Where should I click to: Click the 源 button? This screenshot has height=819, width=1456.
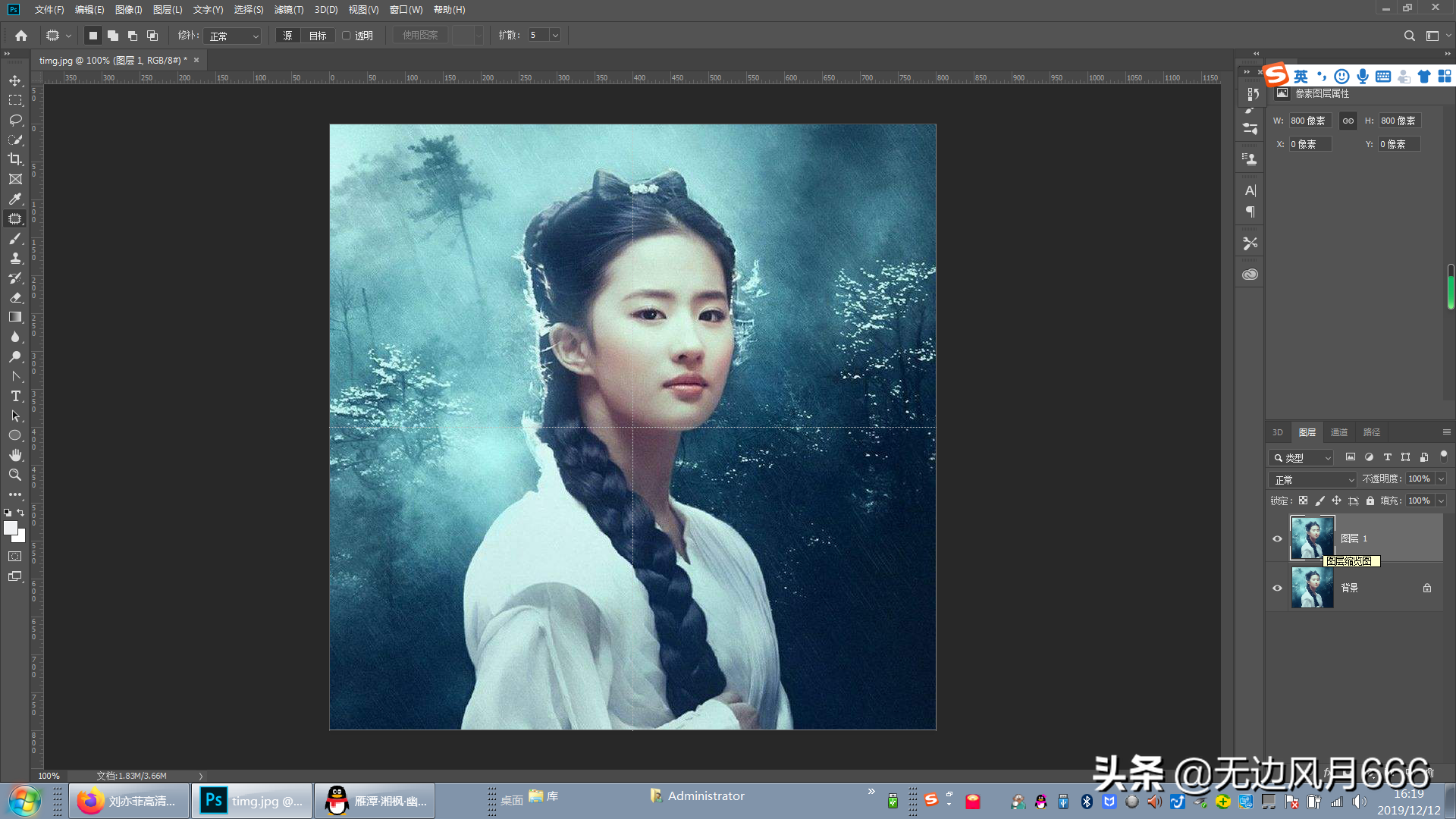point(287,36)
